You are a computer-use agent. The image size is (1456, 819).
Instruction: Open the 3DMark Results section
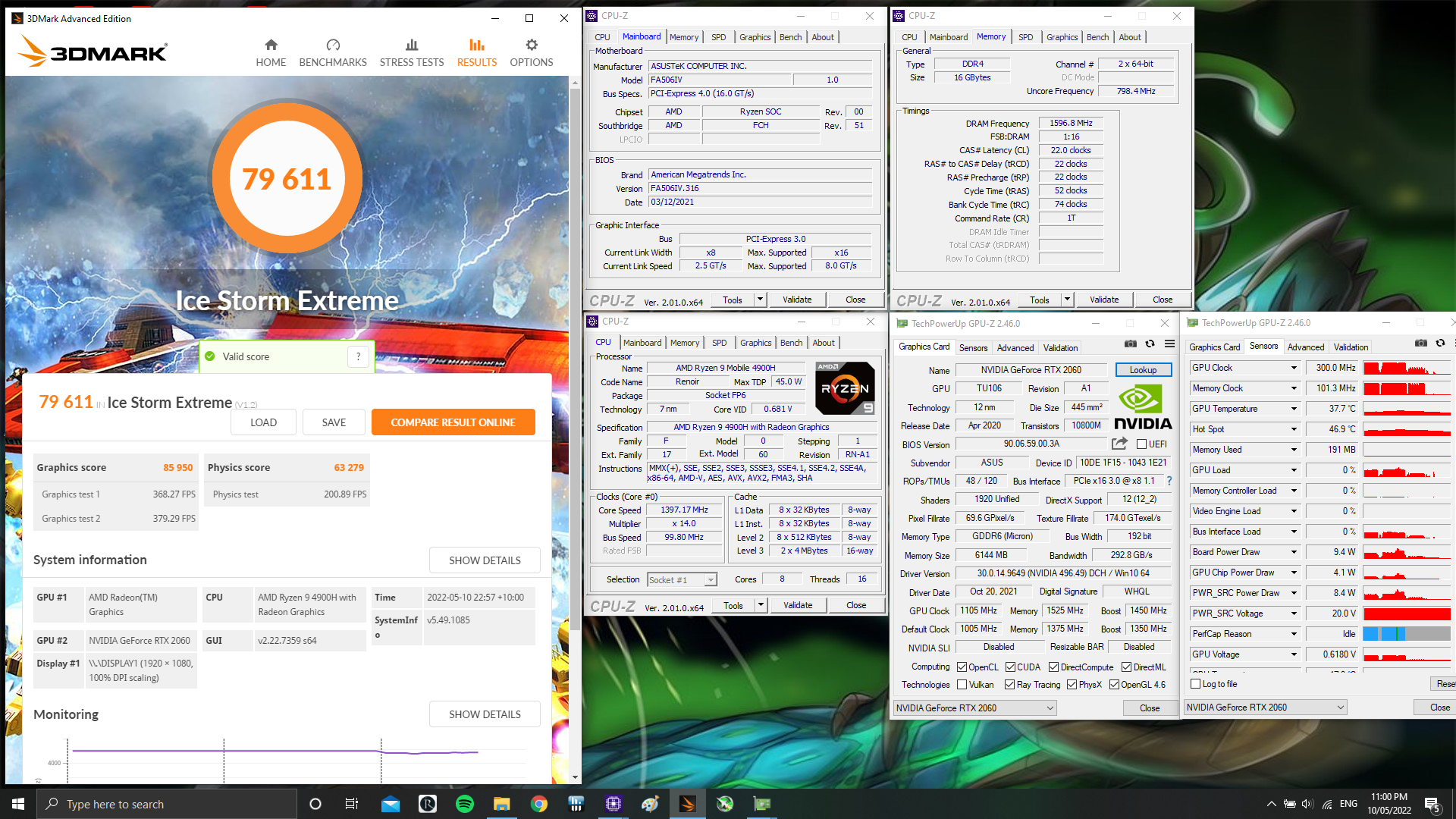point(477,53)
